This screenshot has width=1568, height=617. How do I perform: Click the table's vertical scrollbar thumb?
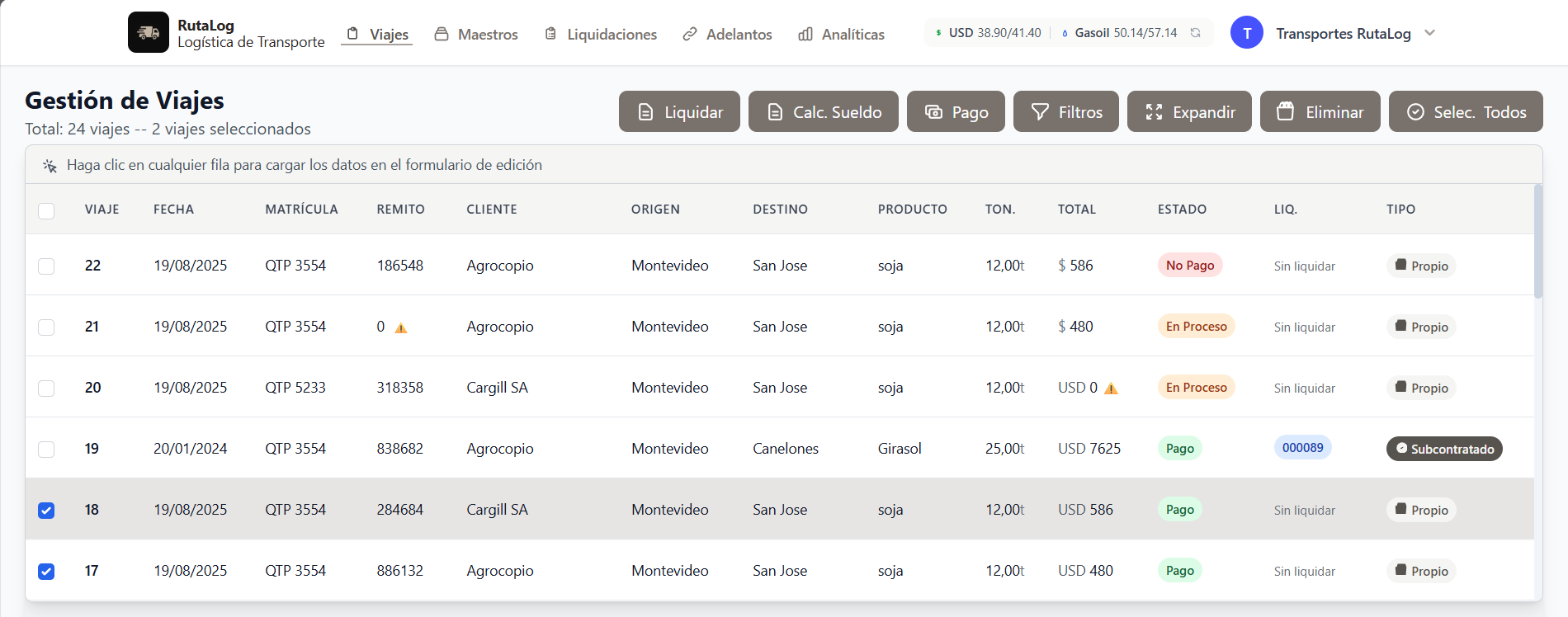click(x=1538, y=241)
